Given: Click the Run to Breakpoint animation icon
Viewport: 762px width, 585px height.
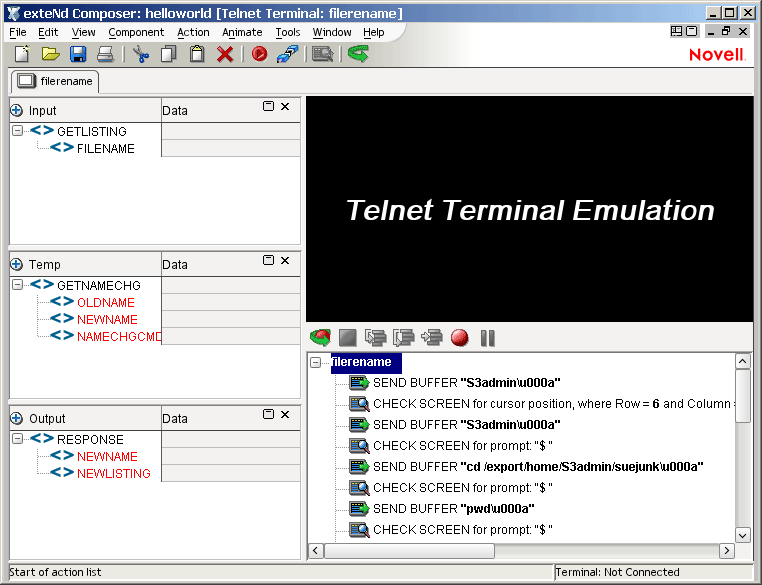Looking at the screenshot, I should tap(432, 337).
